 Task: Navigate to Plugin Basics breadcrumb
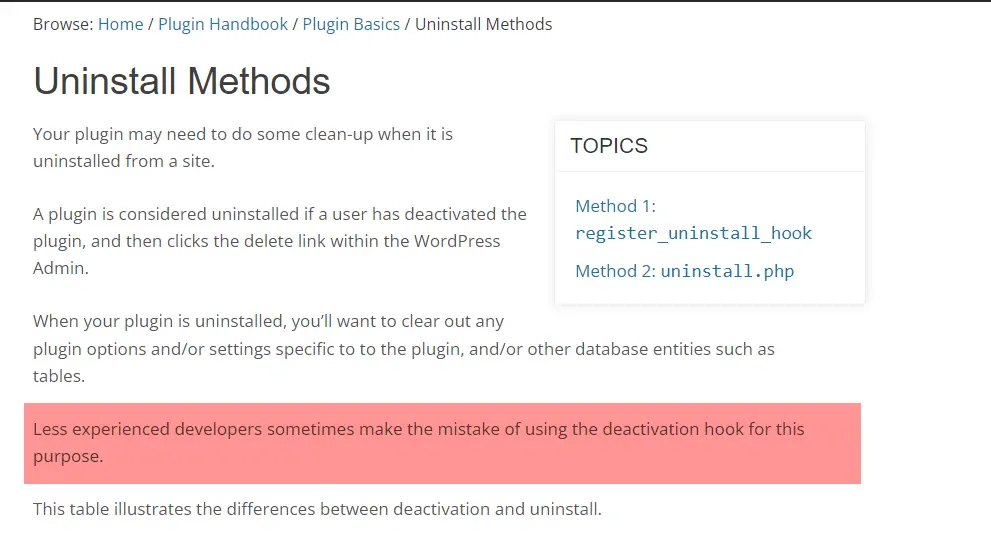pos(350,24)
